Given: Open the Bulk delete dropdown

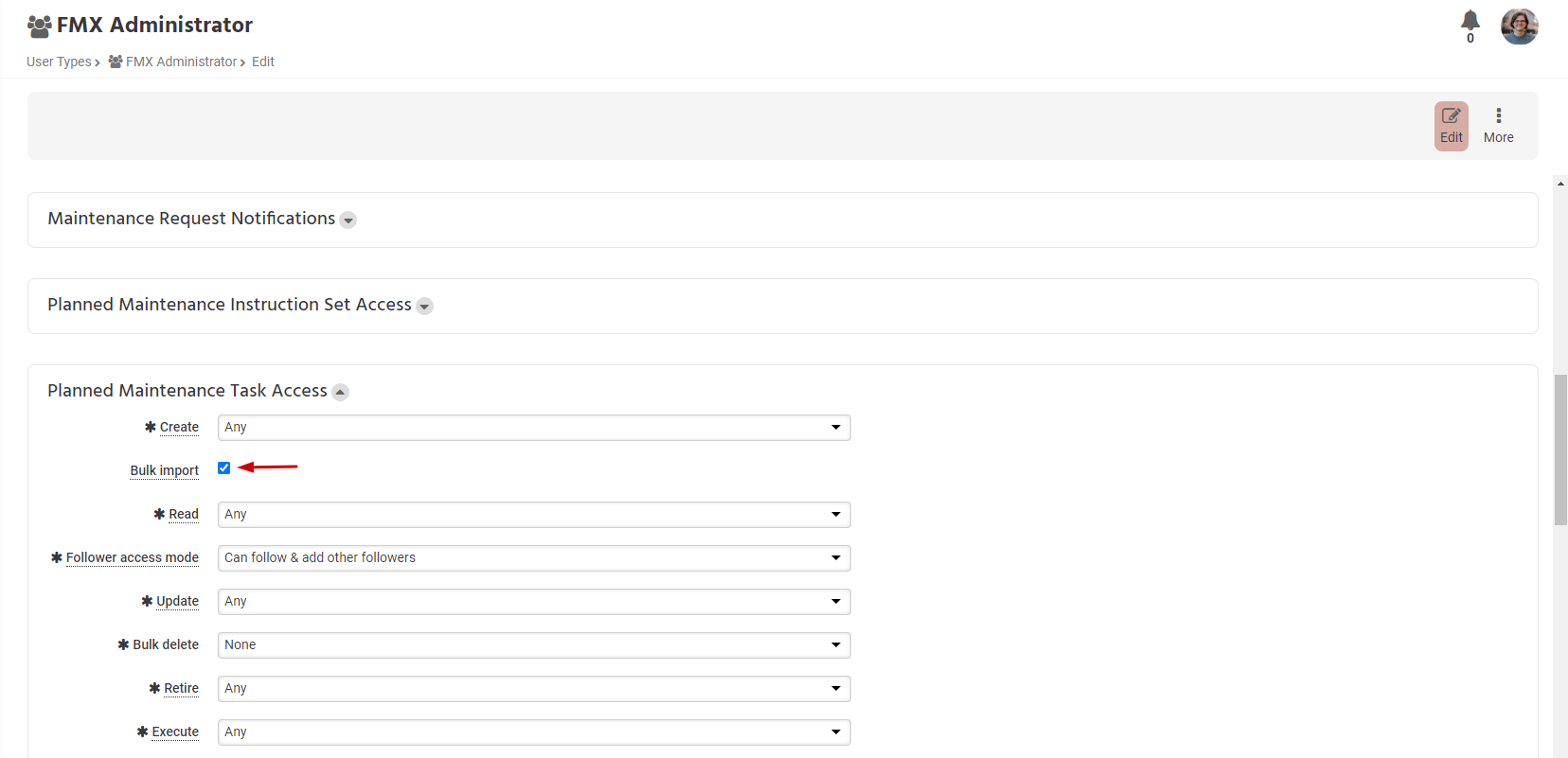Looking at the screenshot, I should coord(534,645).
